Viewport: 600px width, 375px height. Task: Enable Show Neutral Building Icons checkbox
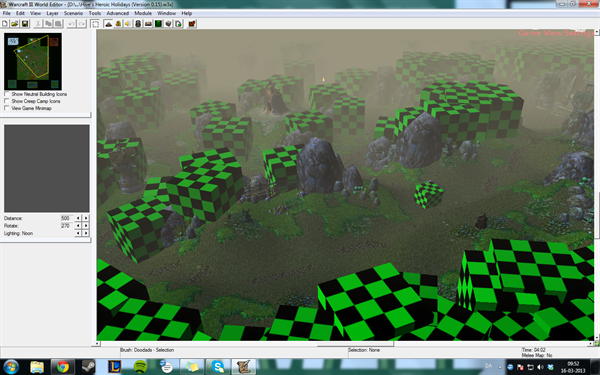7,94
